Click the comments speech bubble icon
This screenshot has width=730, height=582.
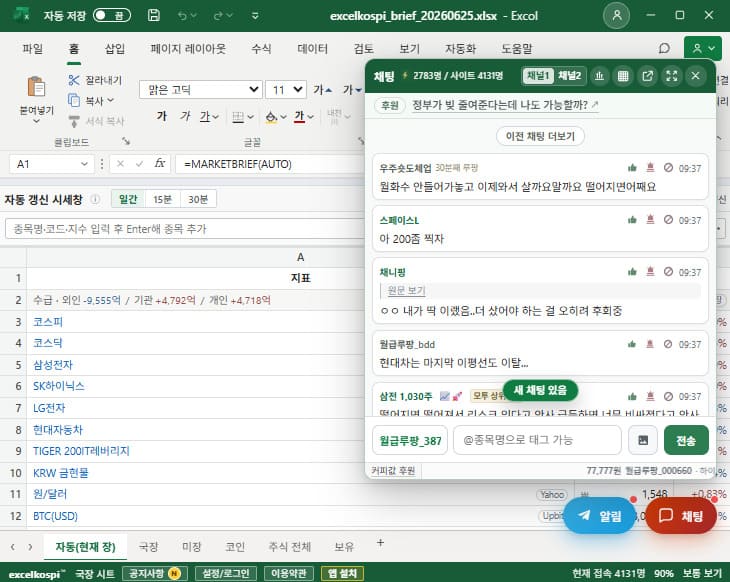664,48
